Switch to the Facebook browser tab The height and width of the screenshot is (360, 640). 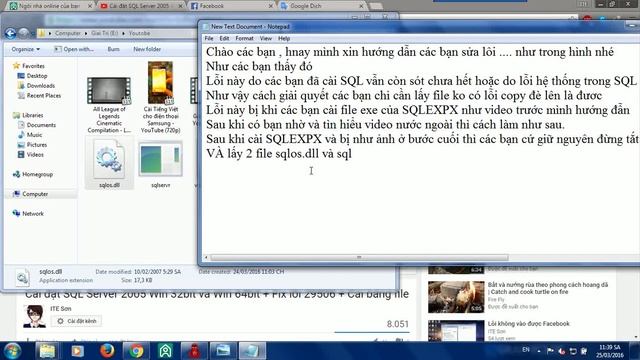(231, 6)
